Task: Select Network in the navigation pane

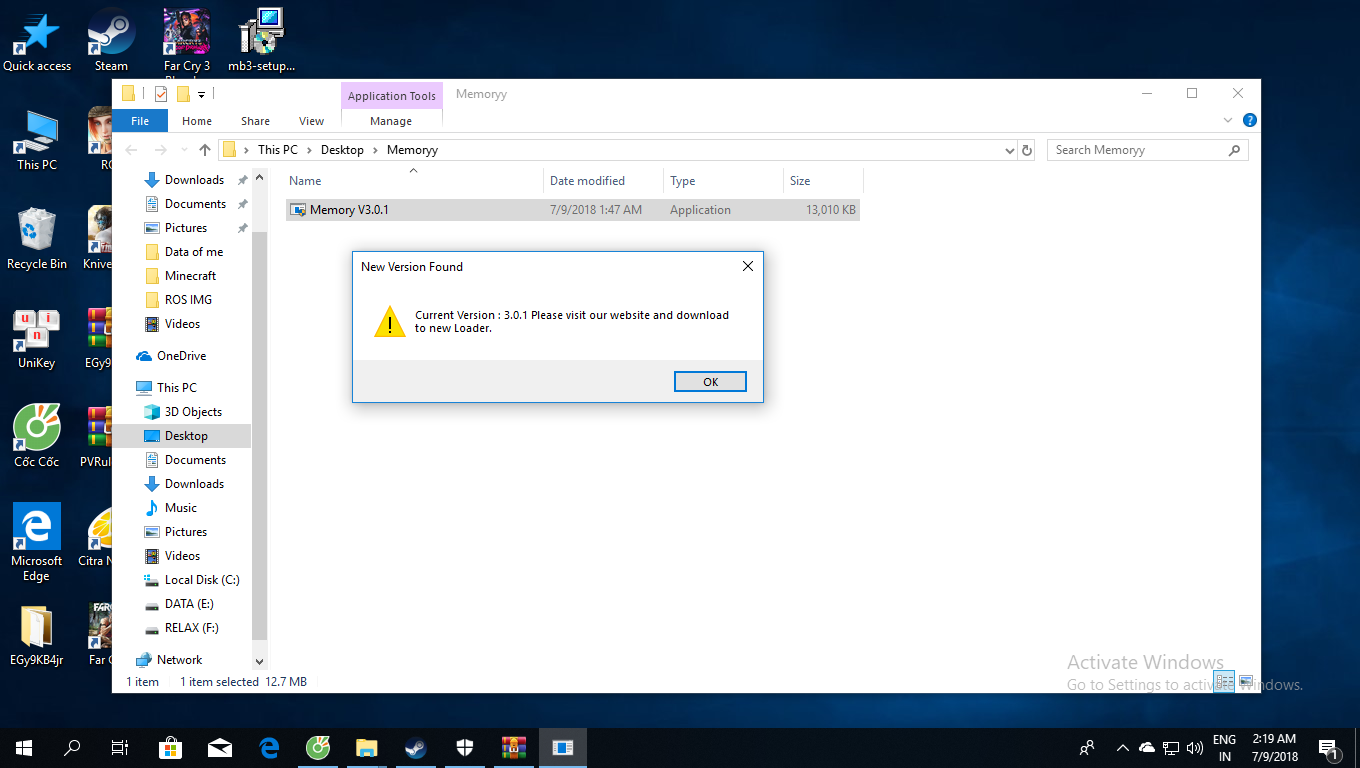Action: pos(179,660)
